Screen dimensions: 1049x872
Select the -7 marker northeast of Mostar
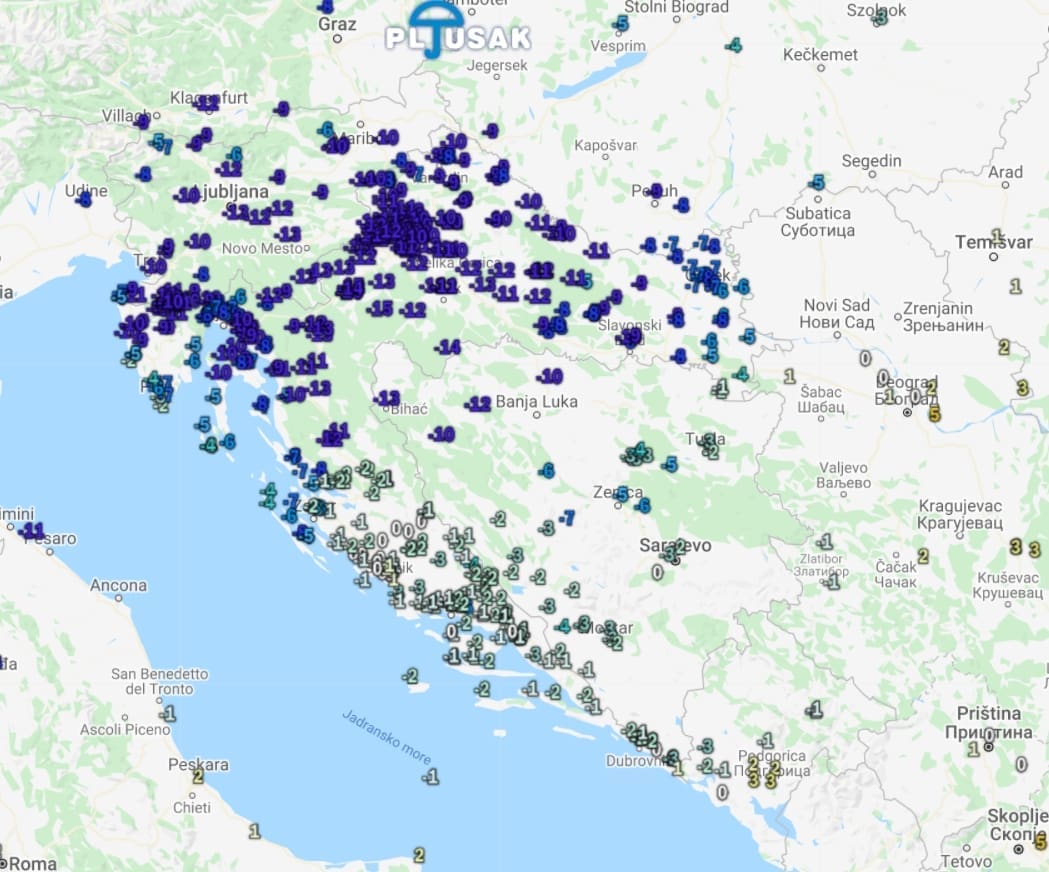pyautogui.click(x=567, y=517)
